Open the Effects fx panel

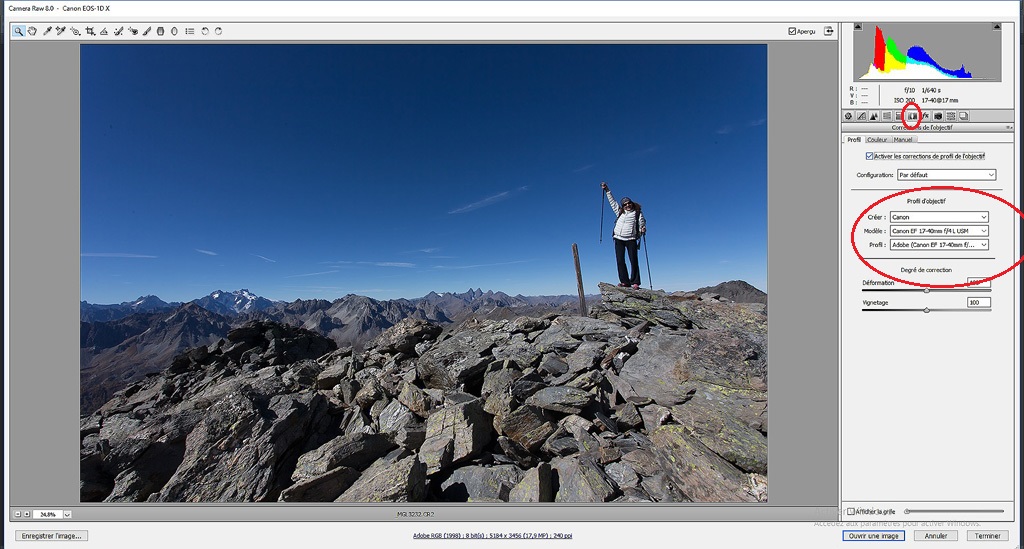(x=925, y=116)
